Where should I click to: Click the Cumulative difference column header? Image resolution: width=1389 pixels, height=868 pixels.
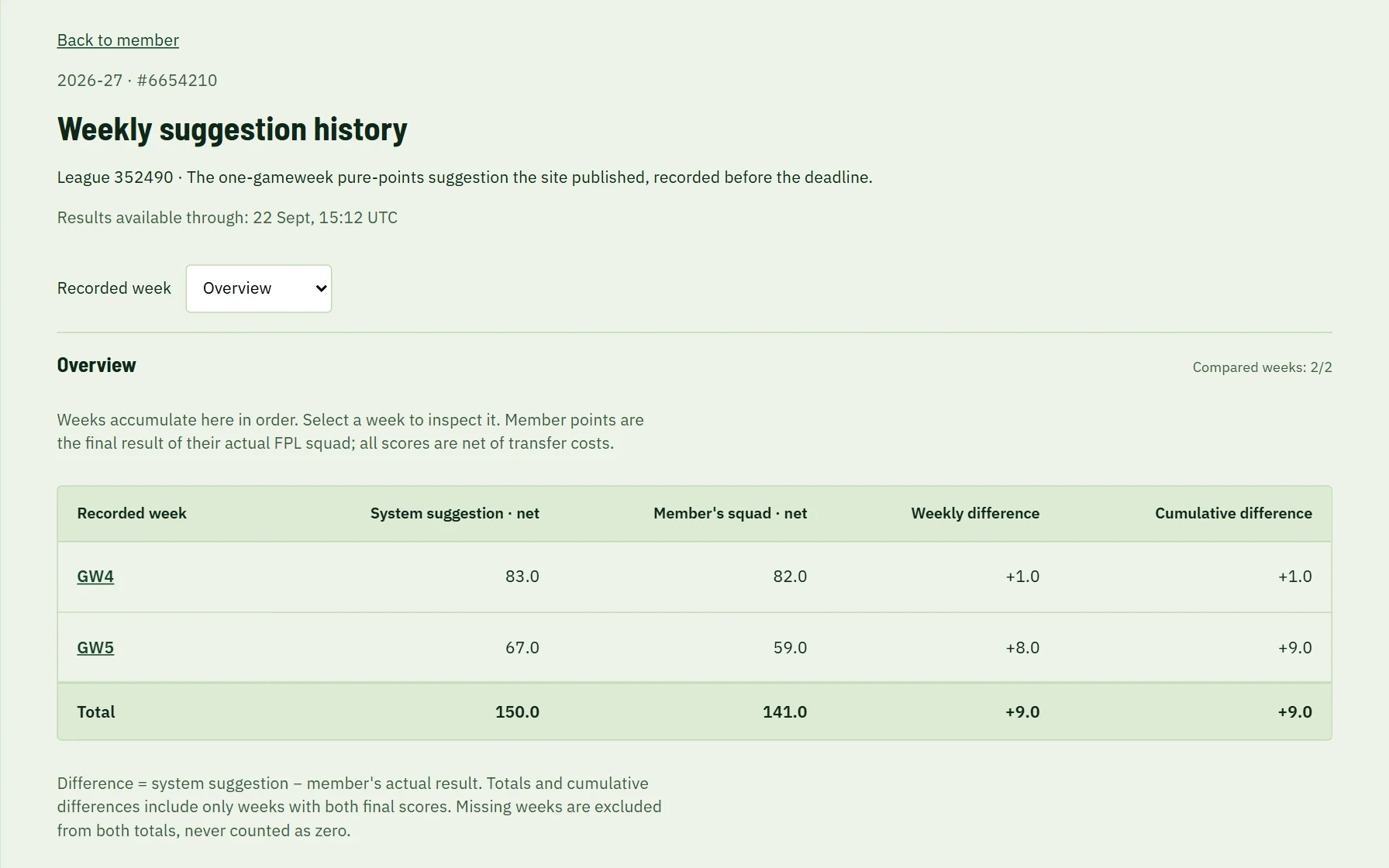1233,513
